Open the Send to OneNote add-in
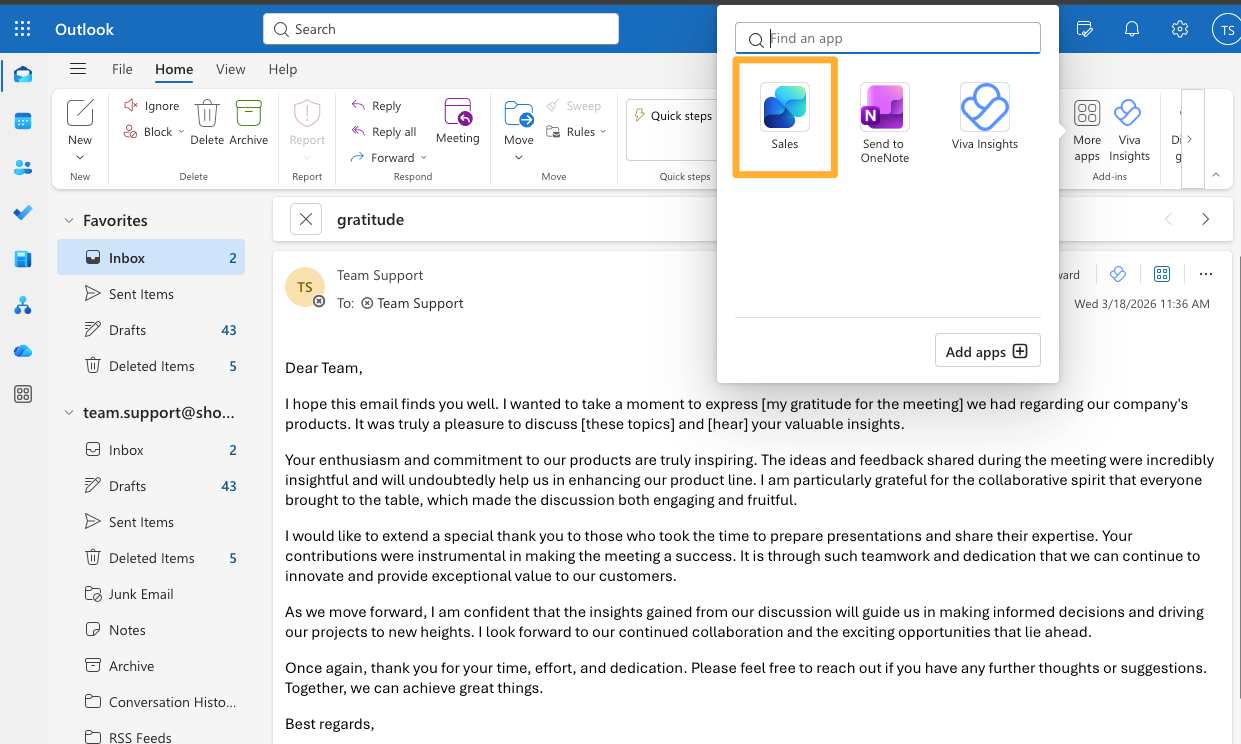 [x=884, y=115]
